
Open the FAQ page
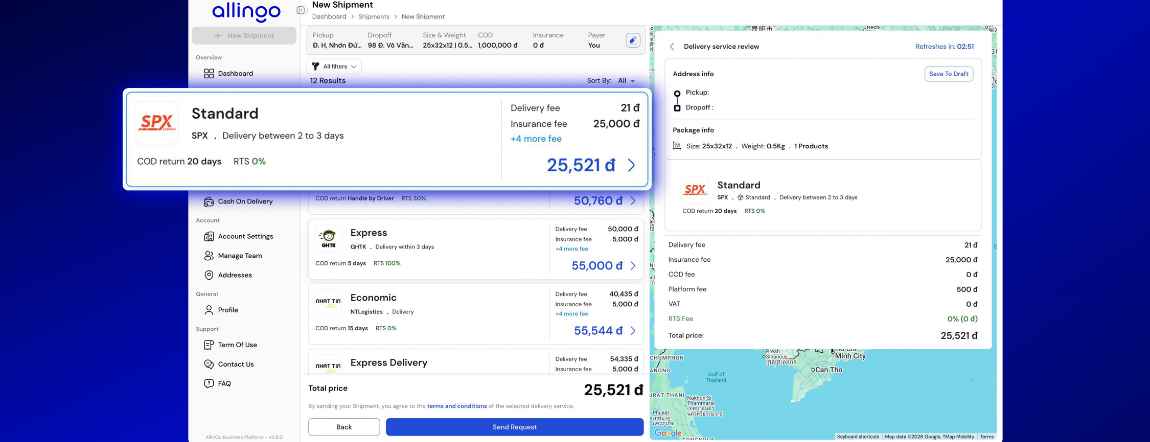(224, 383)
